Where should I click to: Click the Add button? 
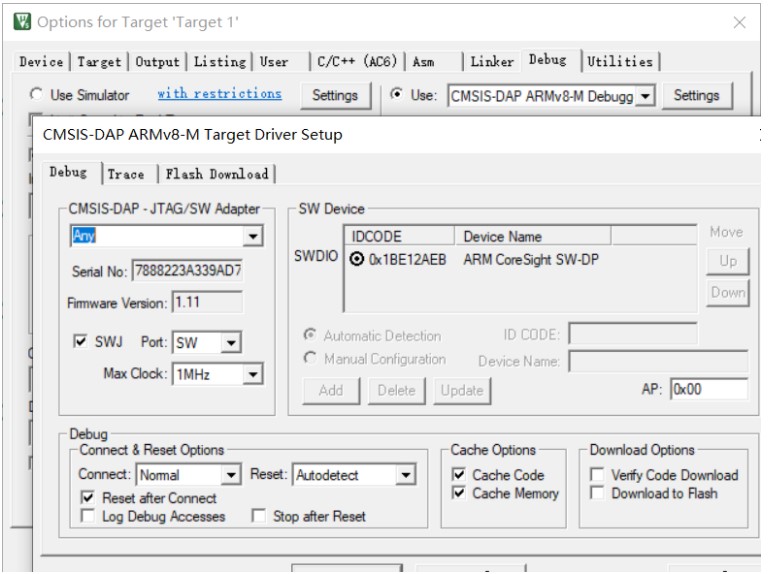[x=331, y=391]
